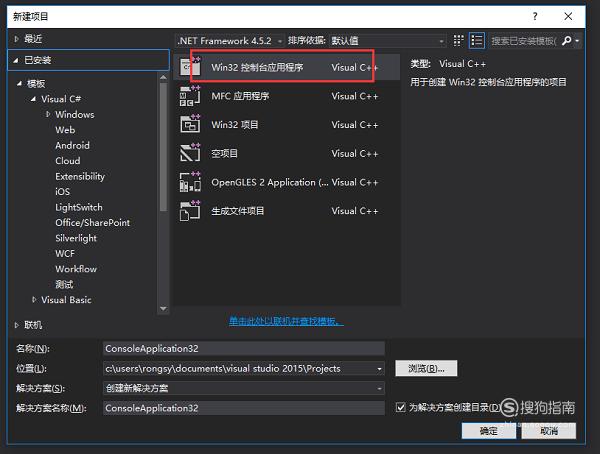Click tree scrollbar up arrow

[x=163, y=78]
